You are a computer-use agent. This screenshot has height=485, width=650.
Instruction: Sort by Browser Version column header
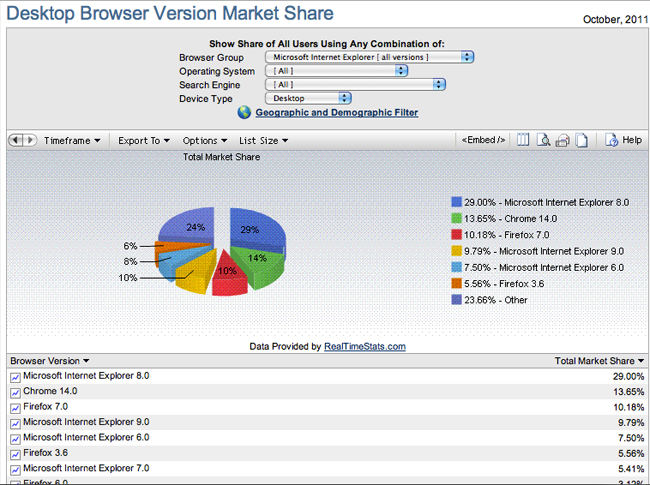(x=50, y=361)
